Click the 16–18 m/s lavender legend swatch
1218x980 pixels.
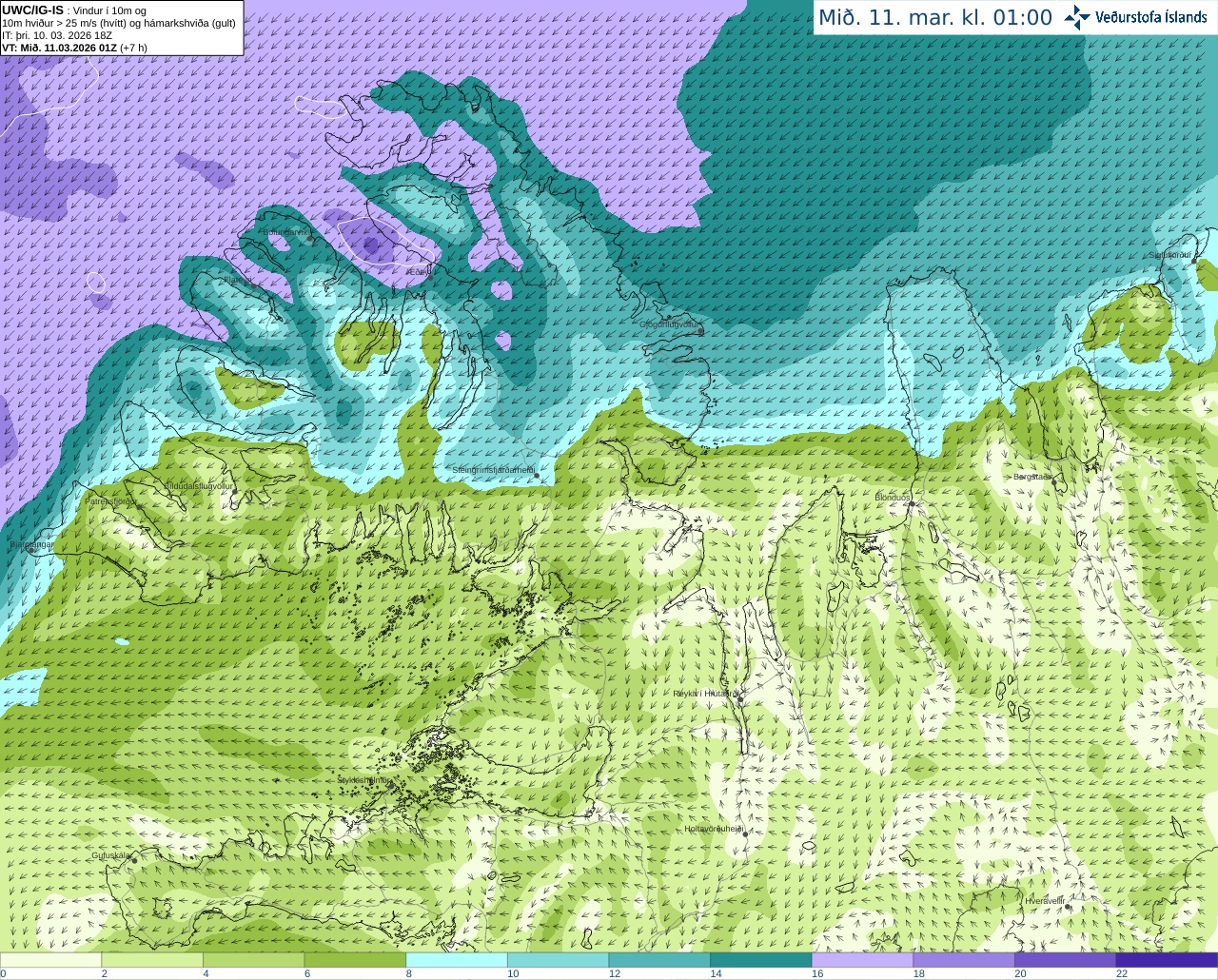pyautogui.click(x=863, y=960)
